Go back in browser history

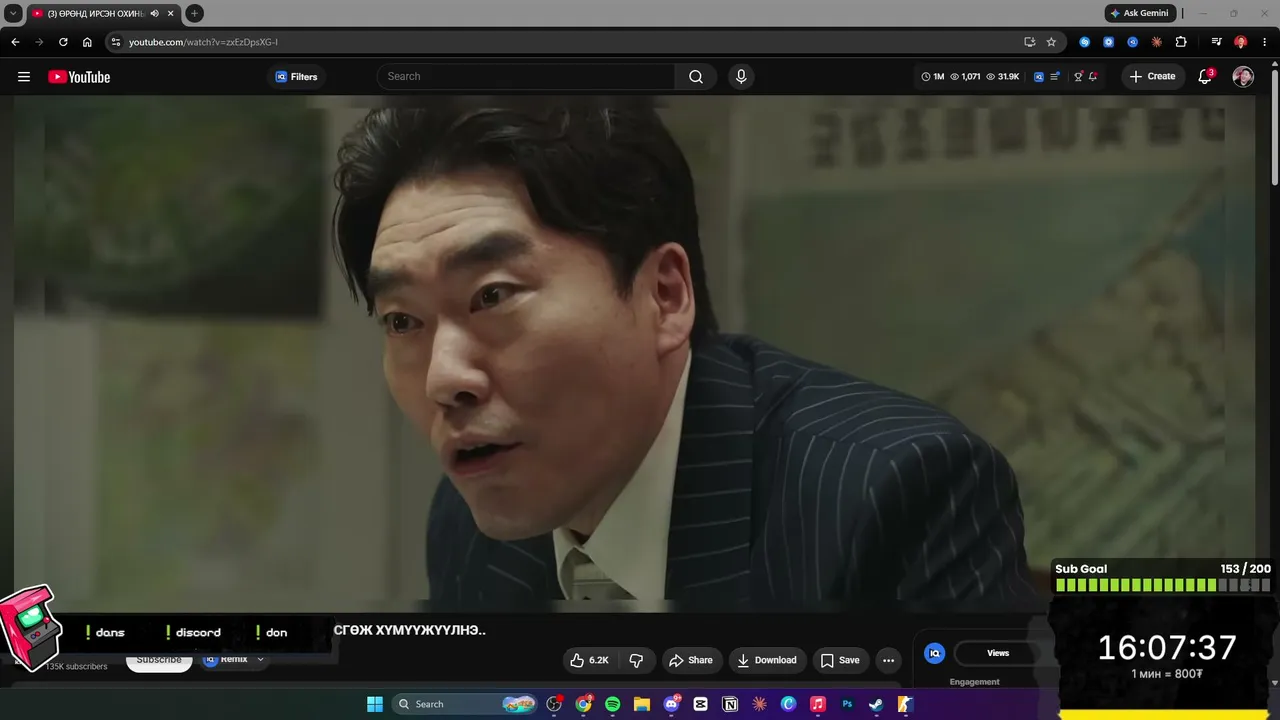[15, 42]
